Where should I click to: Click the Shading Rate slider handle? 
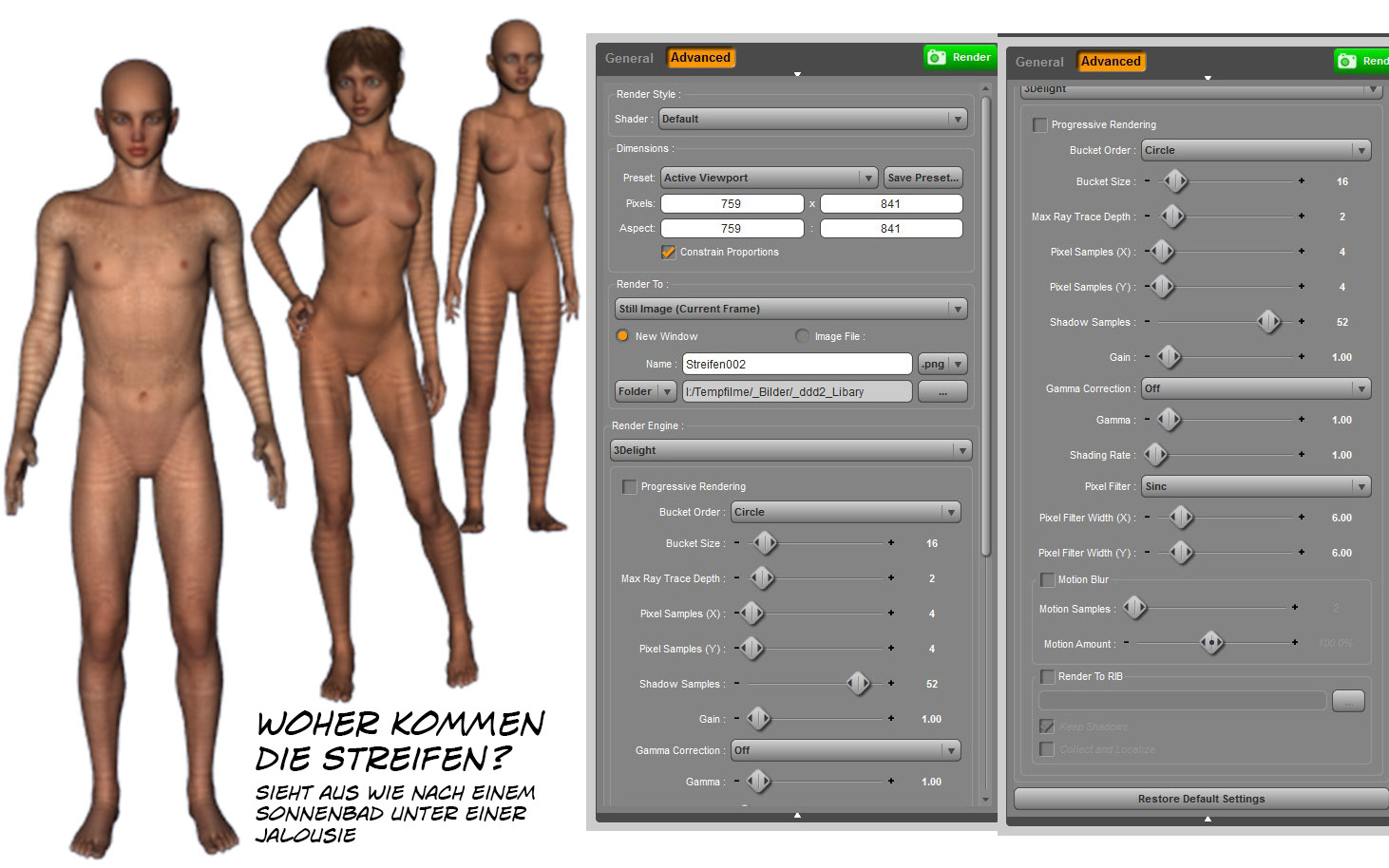(x=1155, y=455)
